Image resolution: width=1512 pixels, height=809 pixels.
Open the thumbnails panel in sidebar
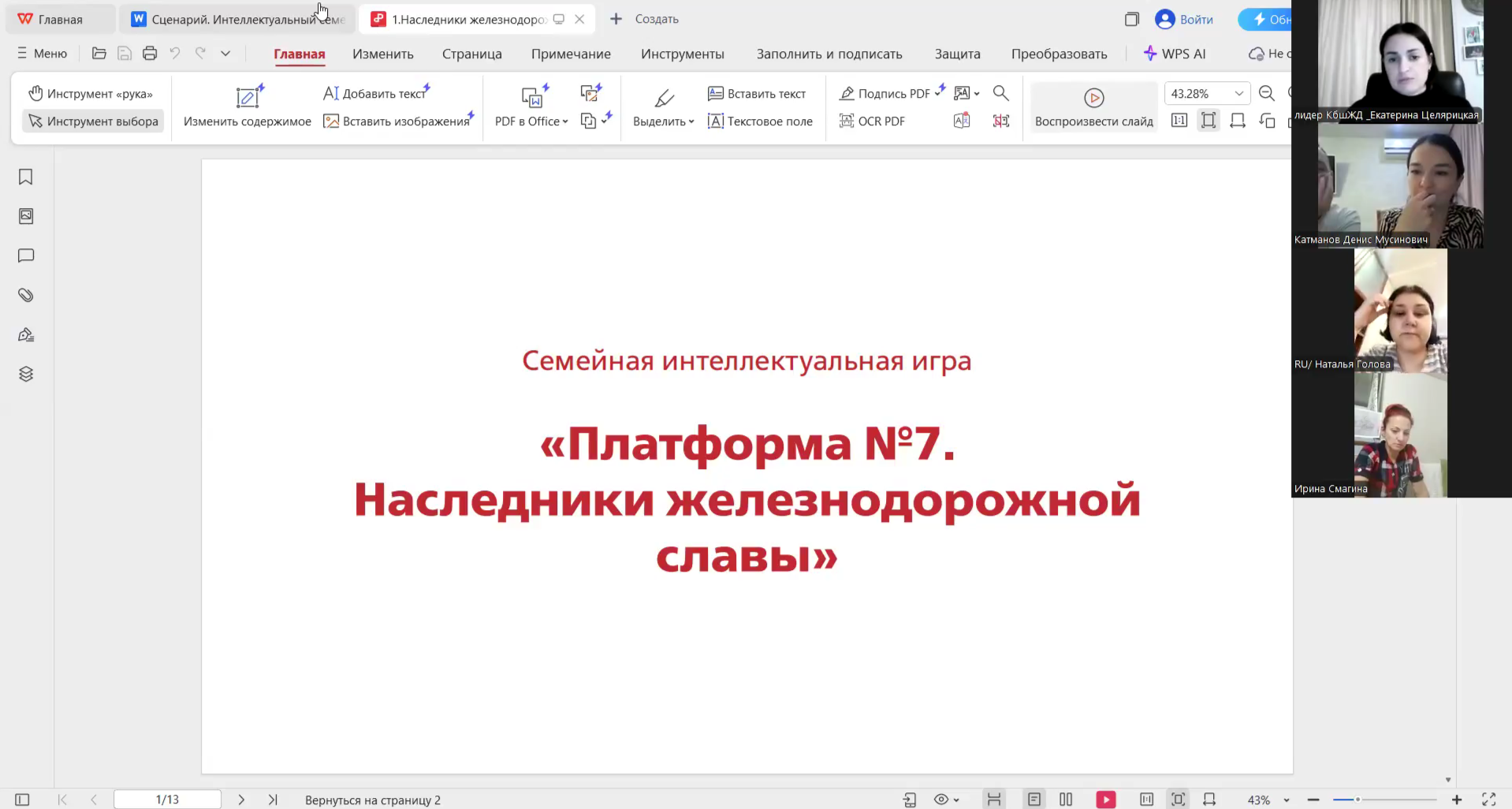click(x=26, y=216)
